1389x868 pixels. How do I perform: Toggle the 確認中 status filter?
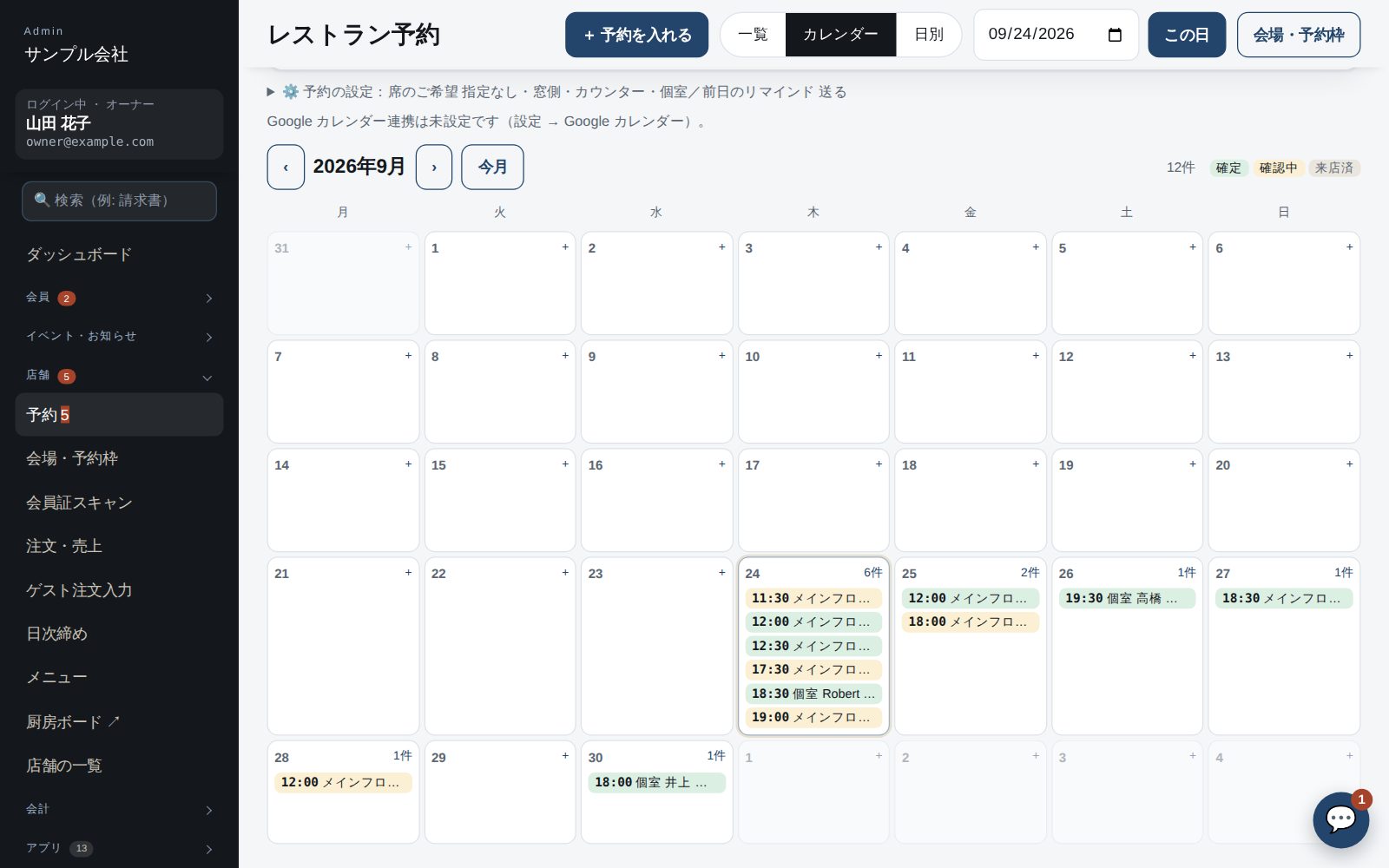click(x=1278, y=168)
